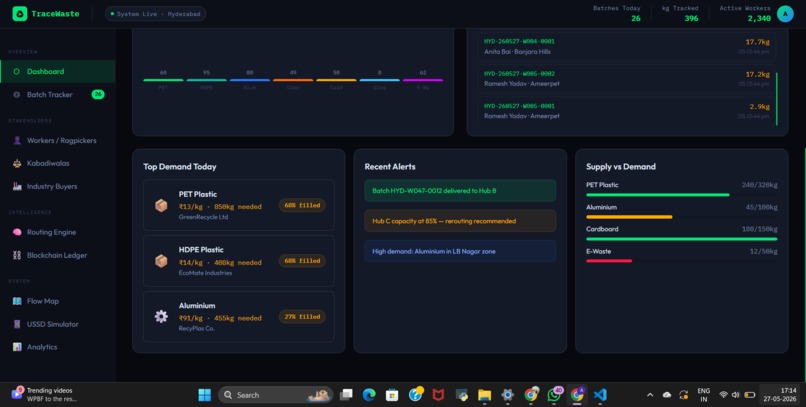Open Visual Studio Code from the taskbar

(x=600, y=395)
